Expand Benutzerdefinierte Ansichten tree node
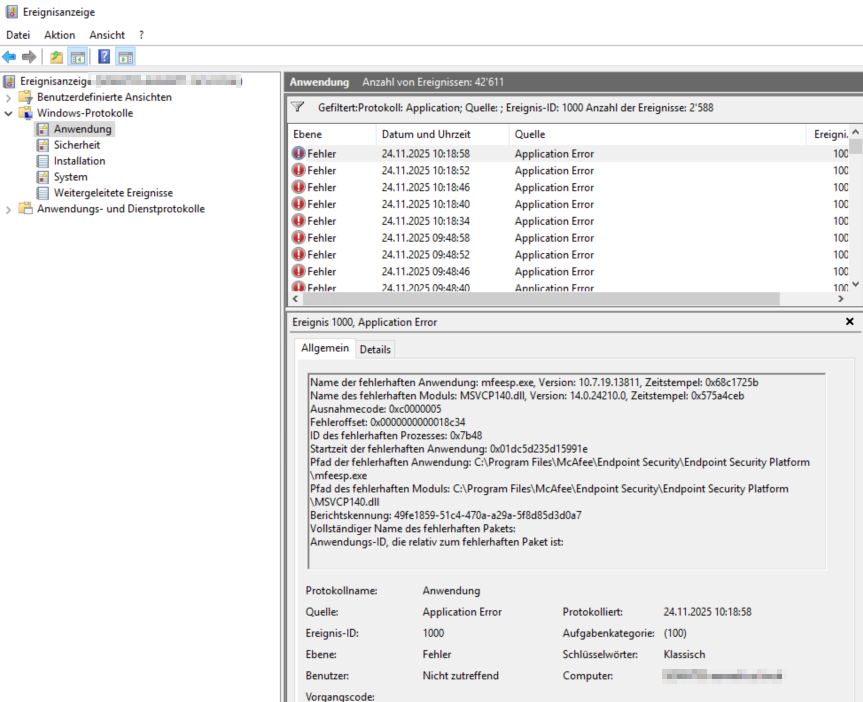 [x=9, y=97]
